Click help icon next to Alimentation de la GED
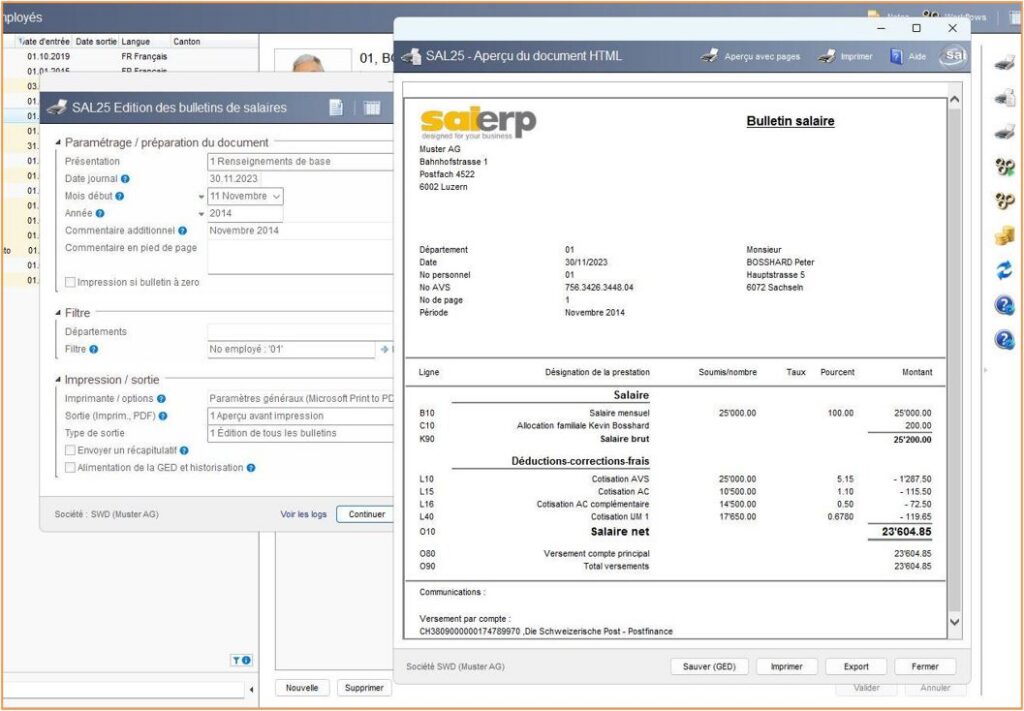The width and height of the screenshot is (1024, 711). point(251,468)
